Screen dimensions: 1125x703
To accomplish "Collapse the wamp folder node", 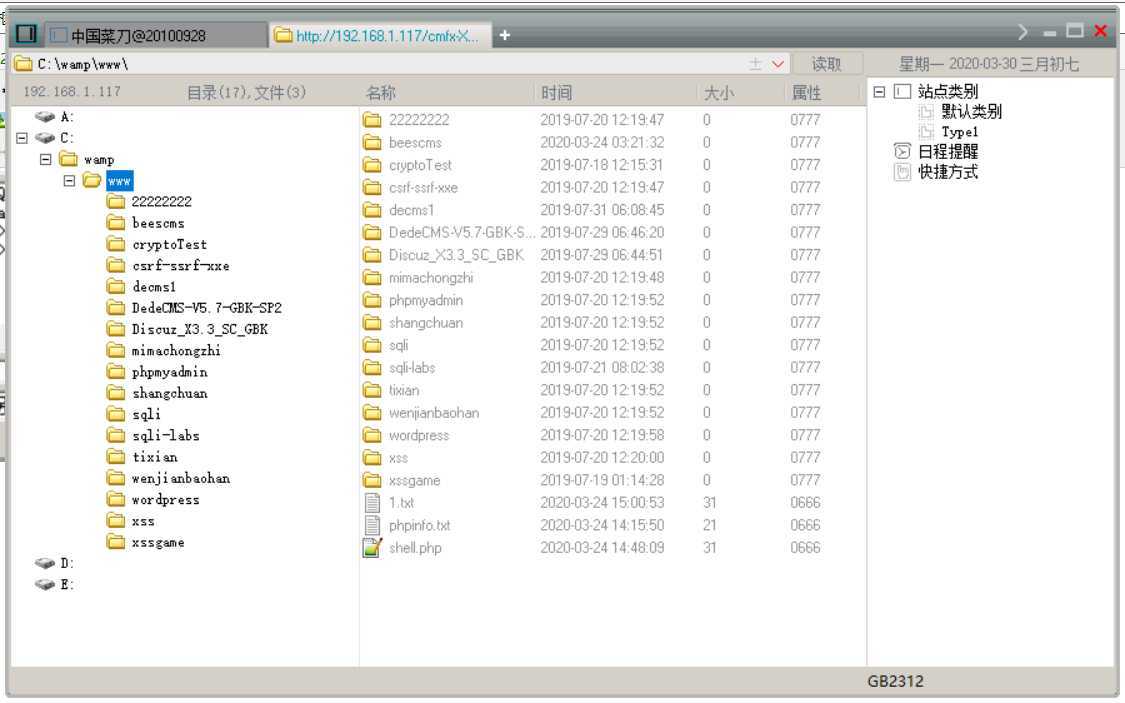I will 45,159.
